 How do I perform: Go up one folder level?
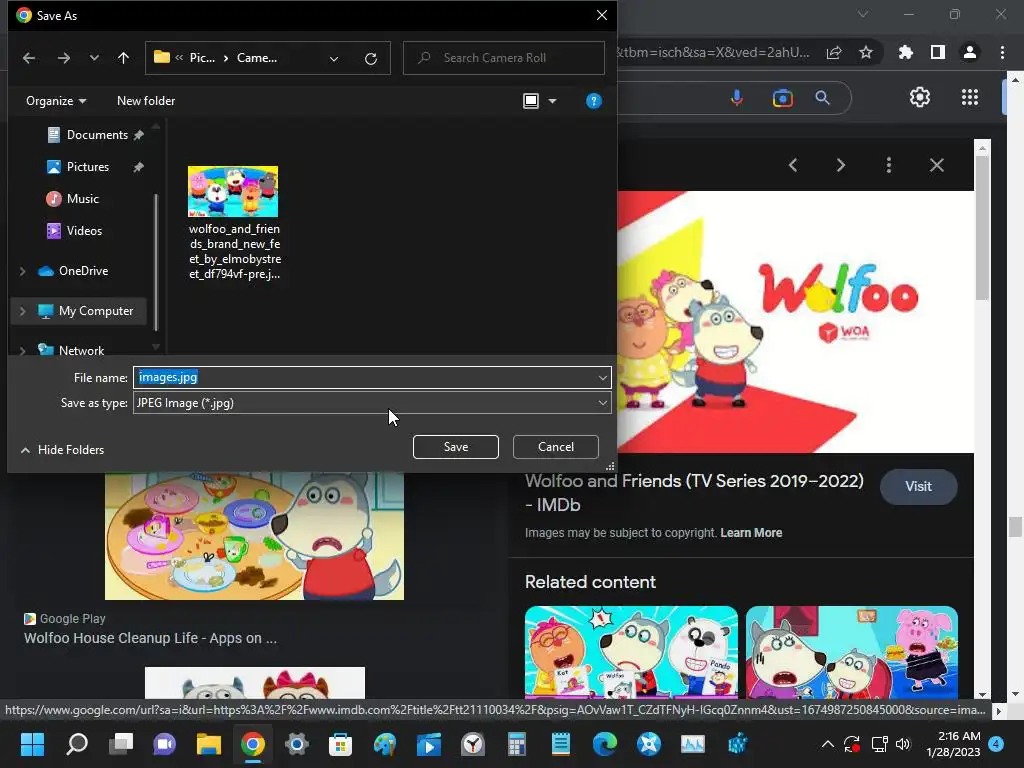123,58
